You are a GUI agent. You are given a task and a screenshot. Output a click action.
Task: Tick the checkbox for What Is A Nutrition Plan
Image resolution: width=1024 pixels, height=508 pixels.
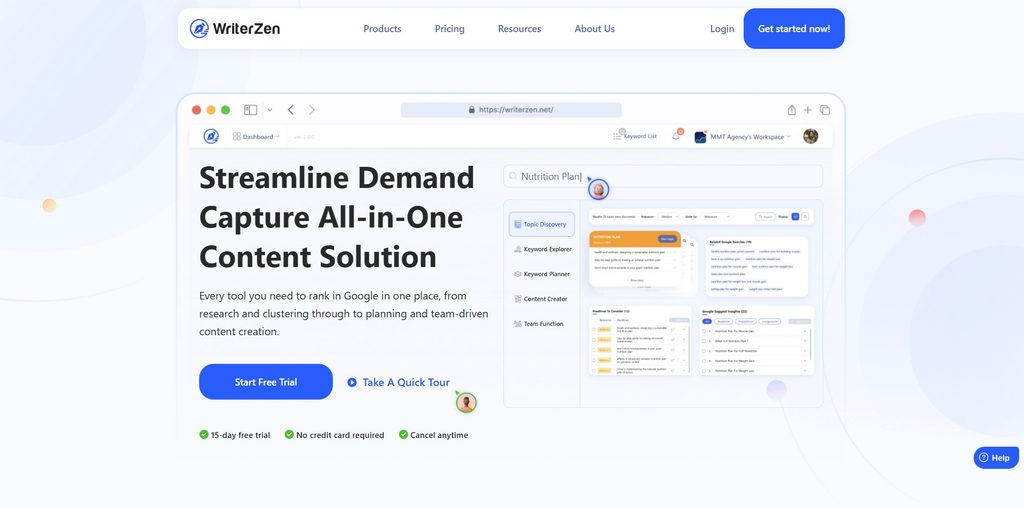[x=704, y=341]
